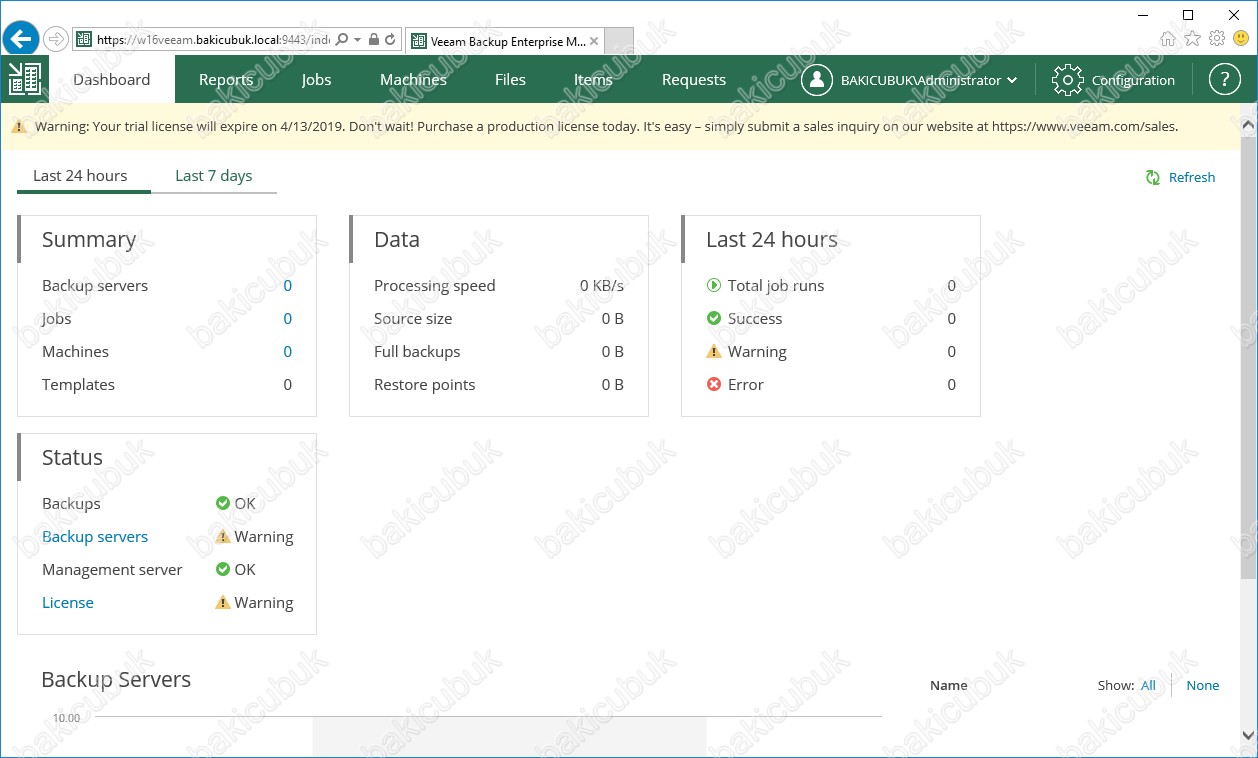Click the Templates label in Summary
Viewport: 1258px width, 758px height.
(x=78, y=384)
